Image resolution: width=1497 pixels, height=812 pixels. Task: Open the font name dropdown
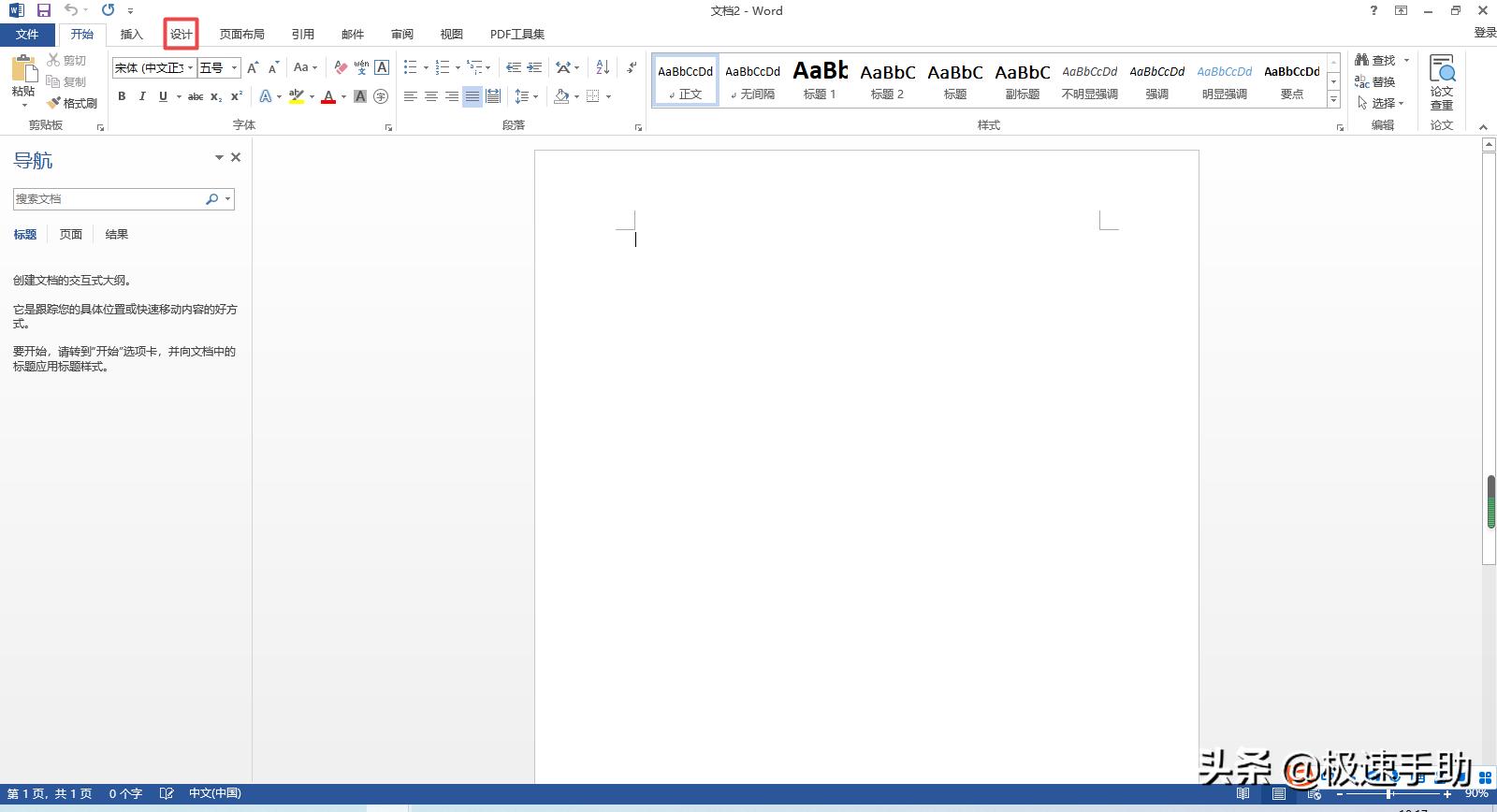click(190, 67)
